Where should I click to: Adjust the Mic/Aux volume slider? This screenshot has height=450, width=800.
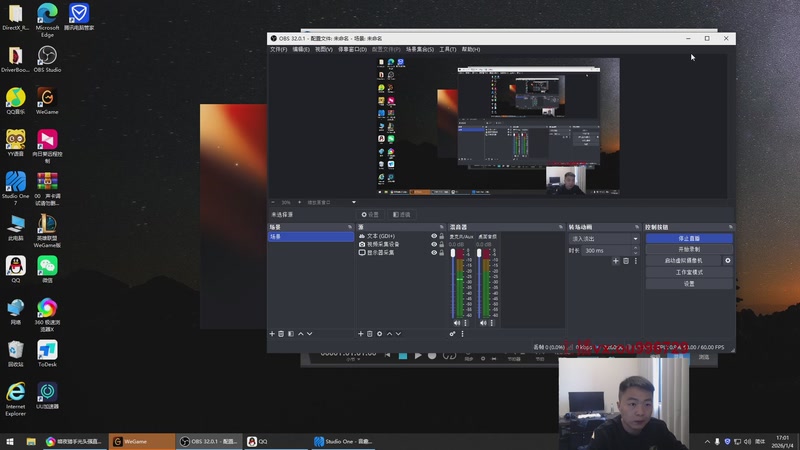pyautogui.click(x=453, y=284)
